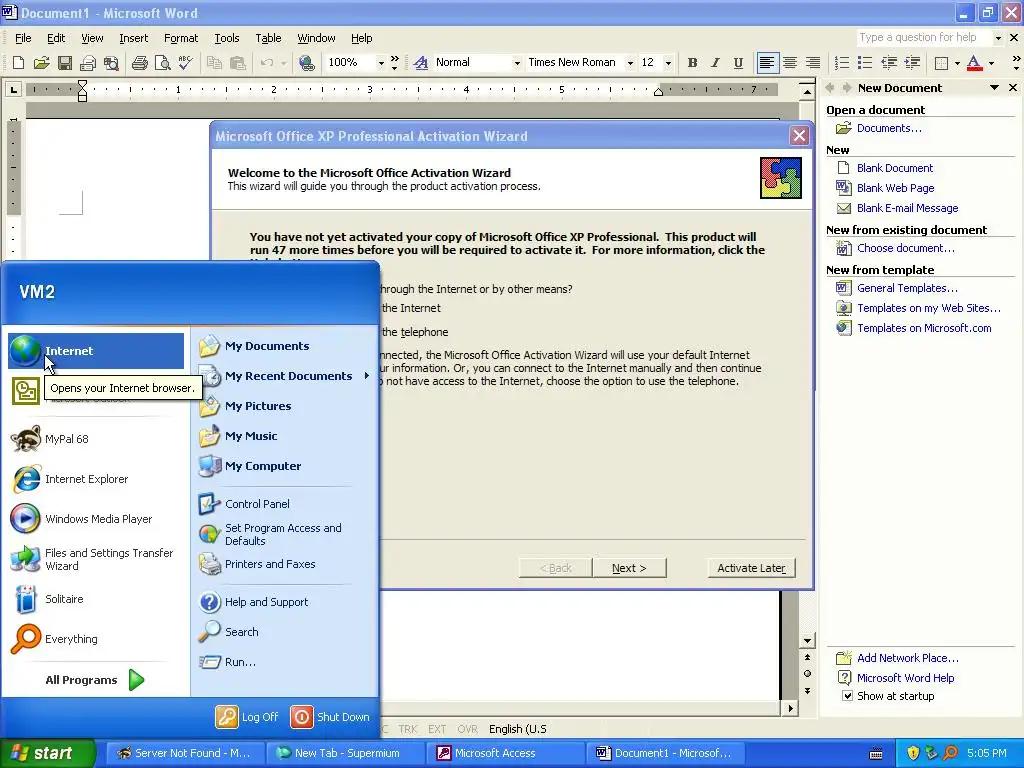This screenshot has width=1024, height=768.
Task: Expand All Programs in the Start menu
Action: (x=96, y=680)
